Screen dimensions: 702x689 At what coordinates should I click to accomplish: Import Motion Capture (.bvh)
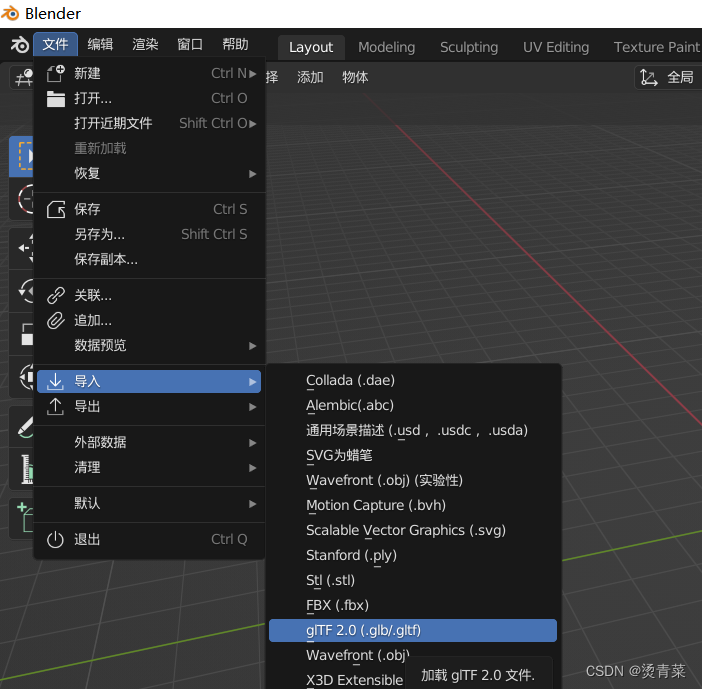(413, 506)
